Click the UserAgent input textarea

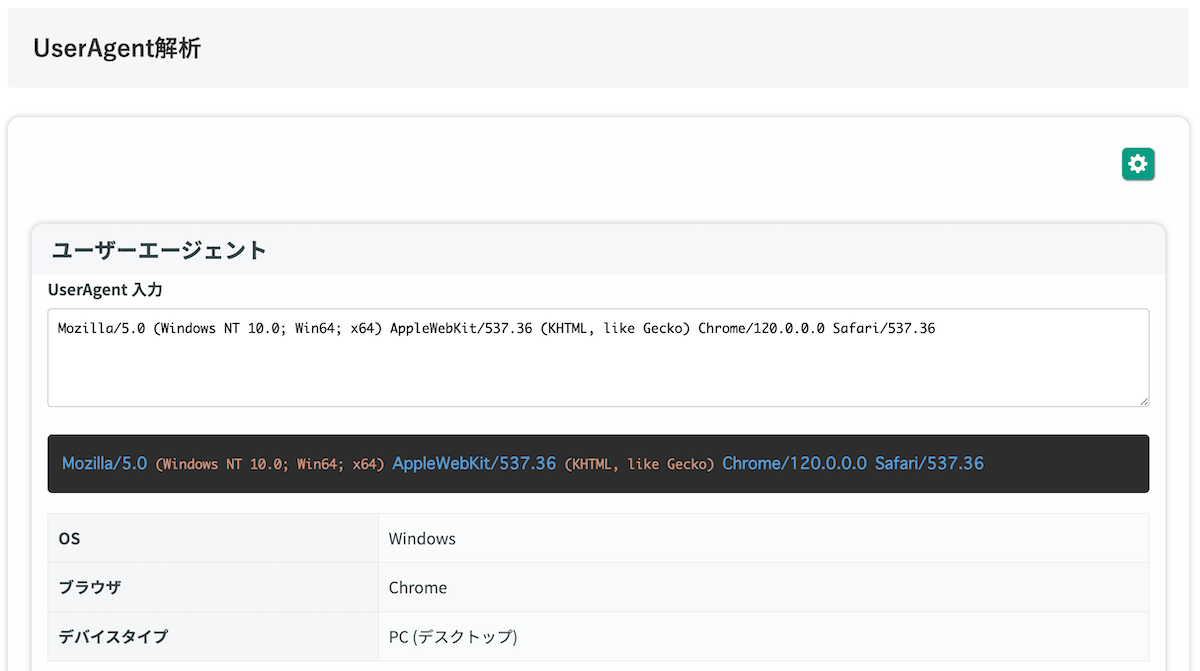pyautogui.click(x=598, y=357)
